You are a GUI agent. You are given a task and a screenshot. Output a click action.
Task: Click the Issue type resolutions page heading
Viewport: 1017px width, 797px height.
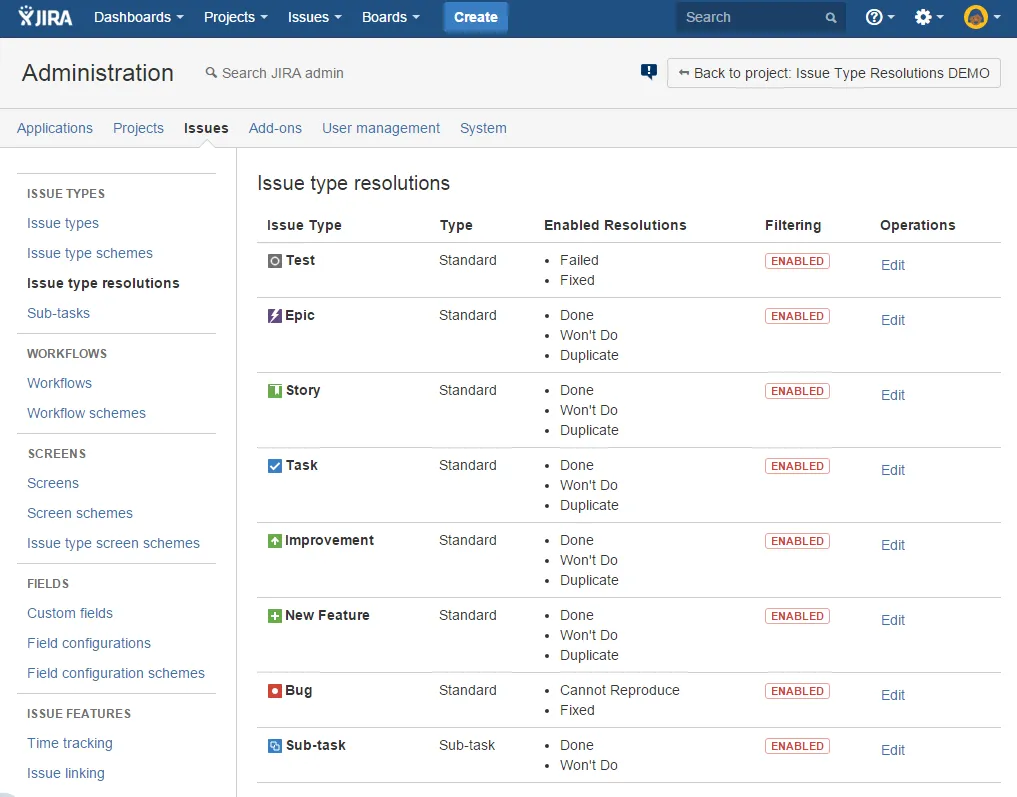[x=353, y=184]
